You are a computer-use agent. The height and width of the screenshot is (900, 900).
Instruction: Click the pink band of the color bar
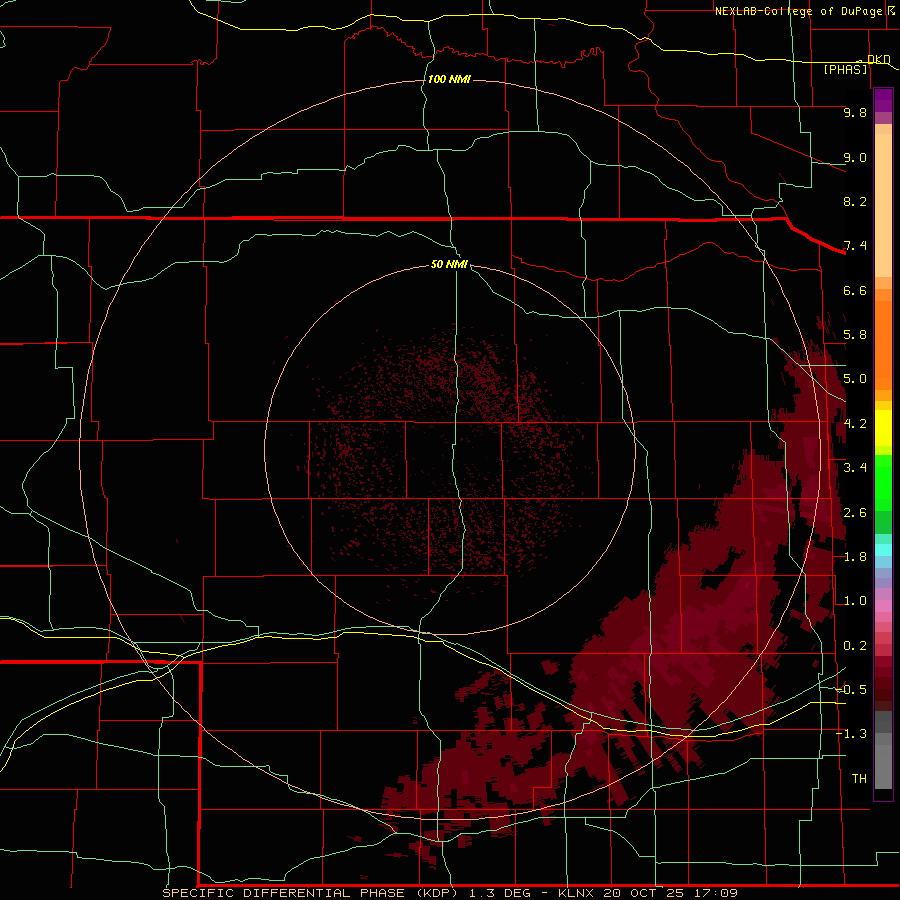point(883,606)
